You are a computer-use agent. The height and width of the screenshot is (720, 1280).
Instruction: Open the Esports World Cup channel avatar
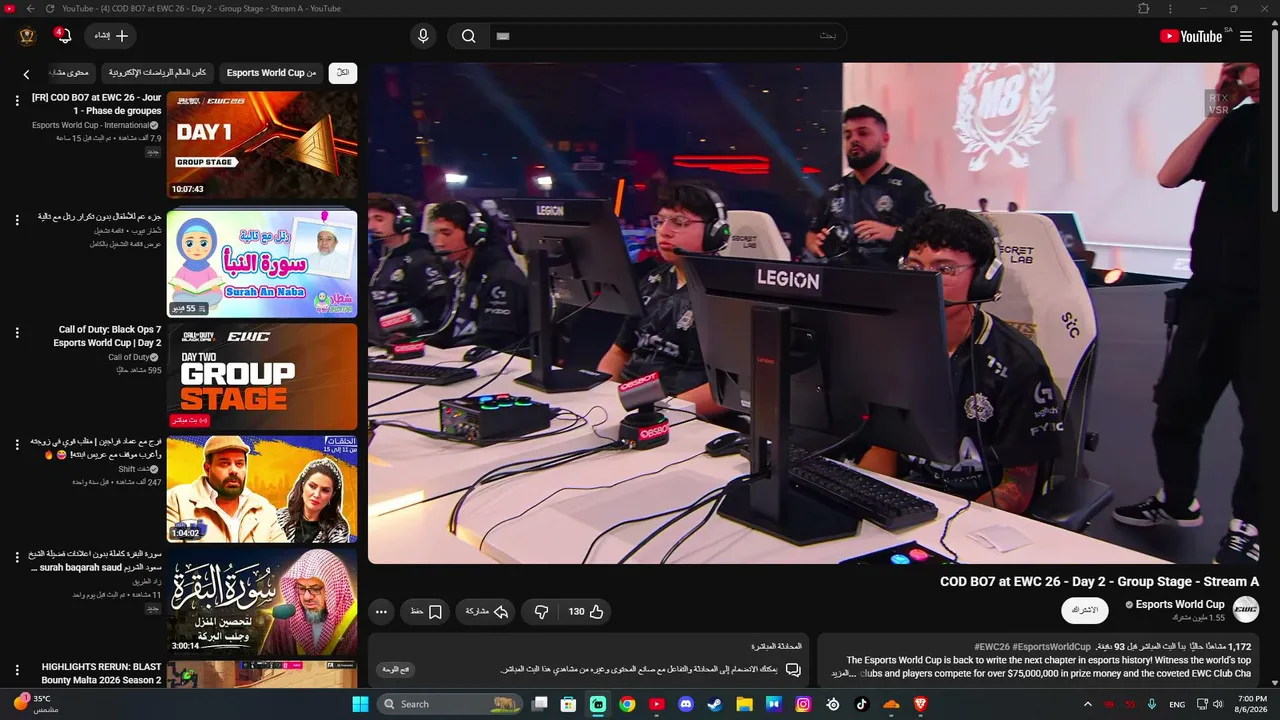coord(1245,609)
